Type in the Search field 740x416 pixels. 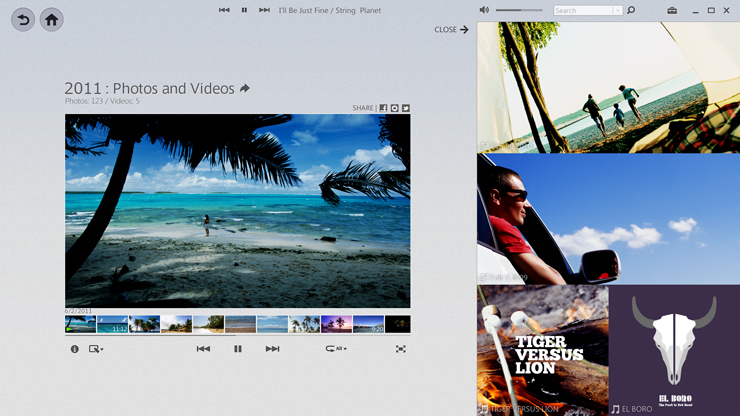pyautogui.click(x=582, y=11)
